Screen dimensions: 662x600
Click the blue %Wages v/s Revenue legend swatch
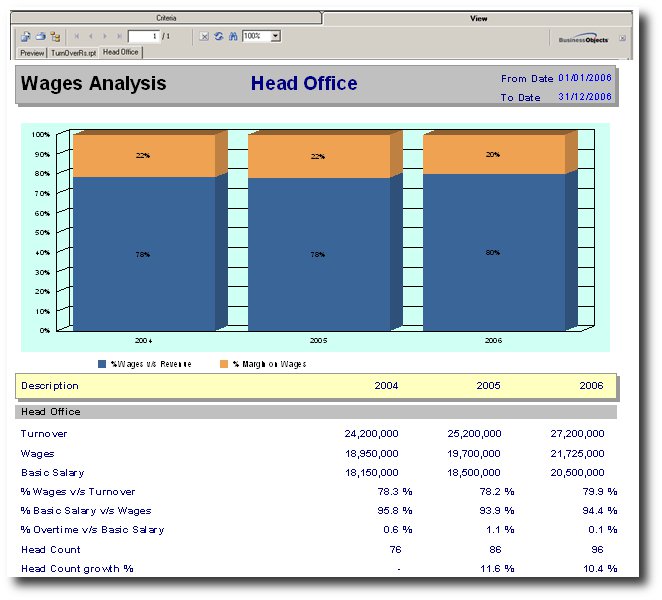point(102,364)
